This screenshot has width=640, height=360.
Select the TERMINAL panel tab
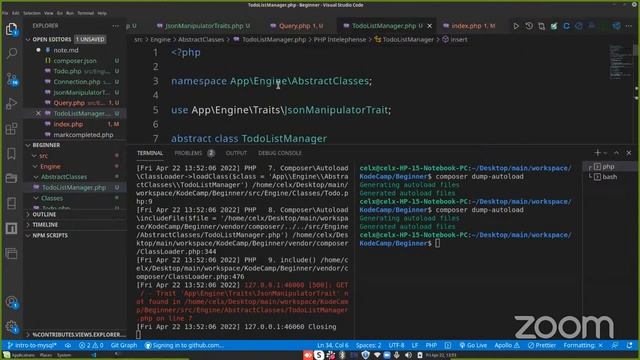(x=150, y=153)
